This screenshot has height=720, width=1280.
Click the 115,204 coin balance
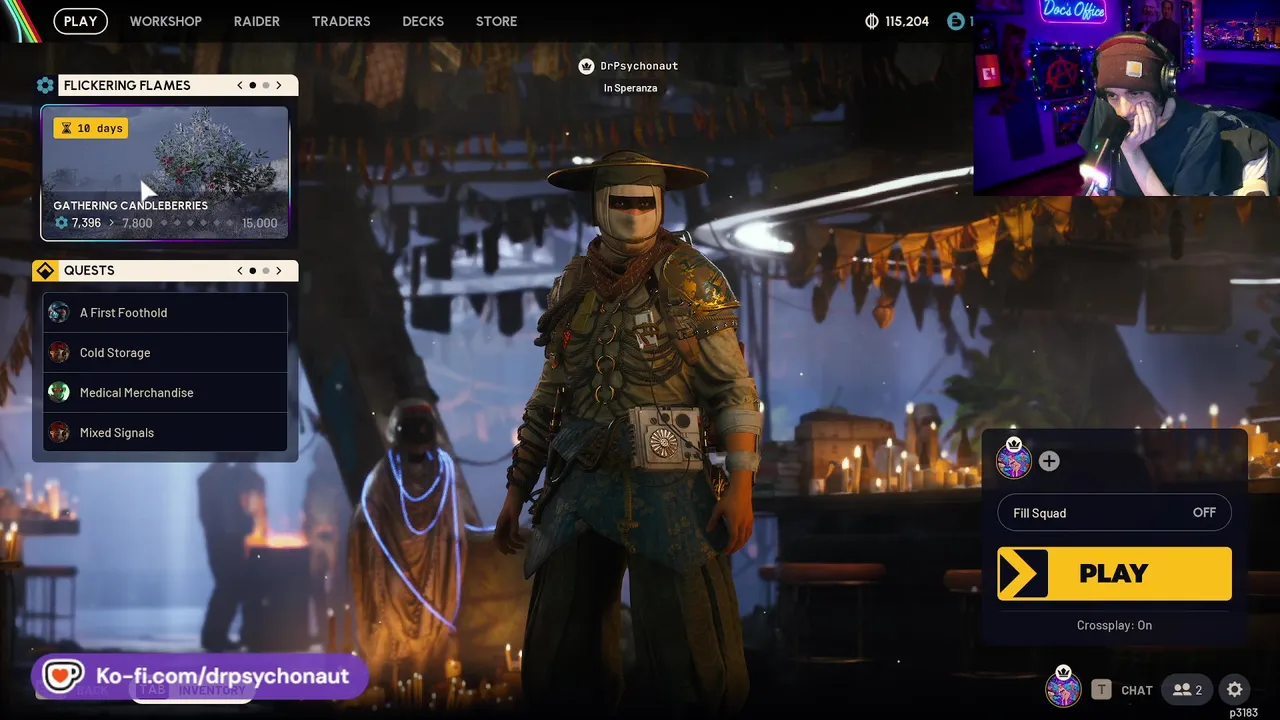(907, 21)
